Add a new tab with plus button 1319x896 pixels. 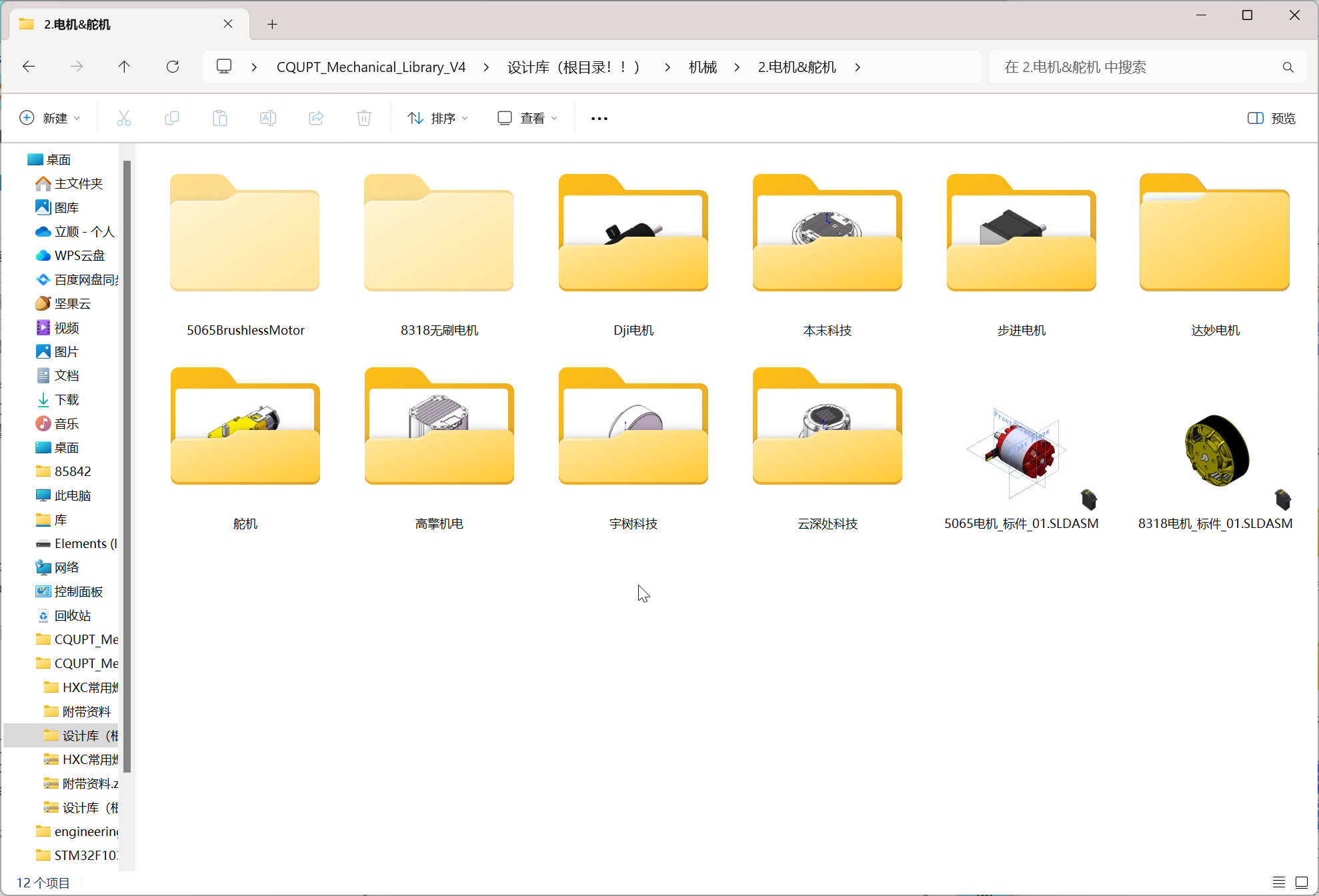point(272,24)
